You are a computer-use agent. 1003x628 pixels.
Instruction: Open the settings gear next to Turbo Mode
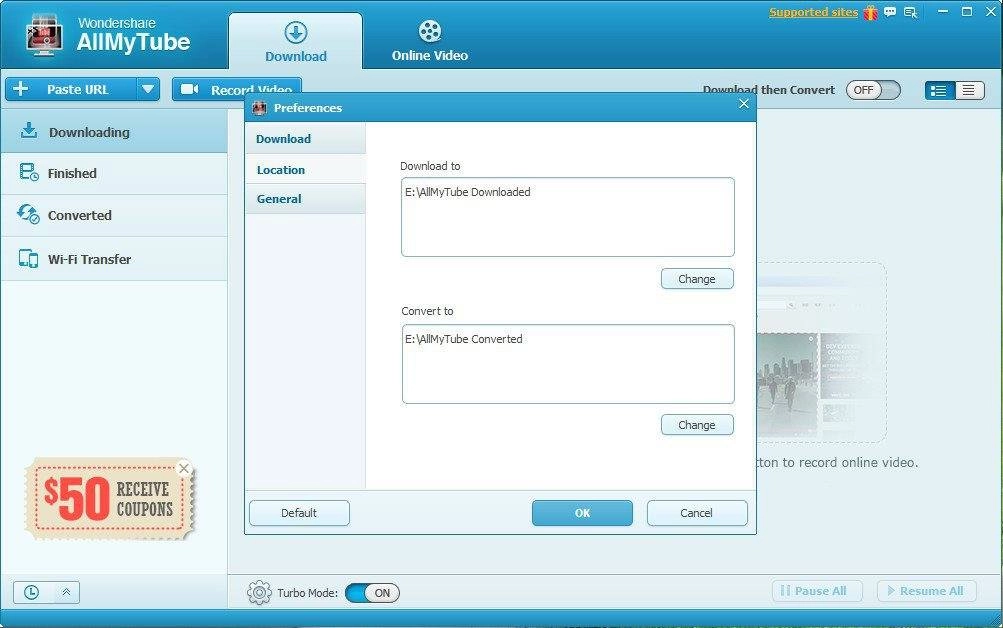point(259,593)
